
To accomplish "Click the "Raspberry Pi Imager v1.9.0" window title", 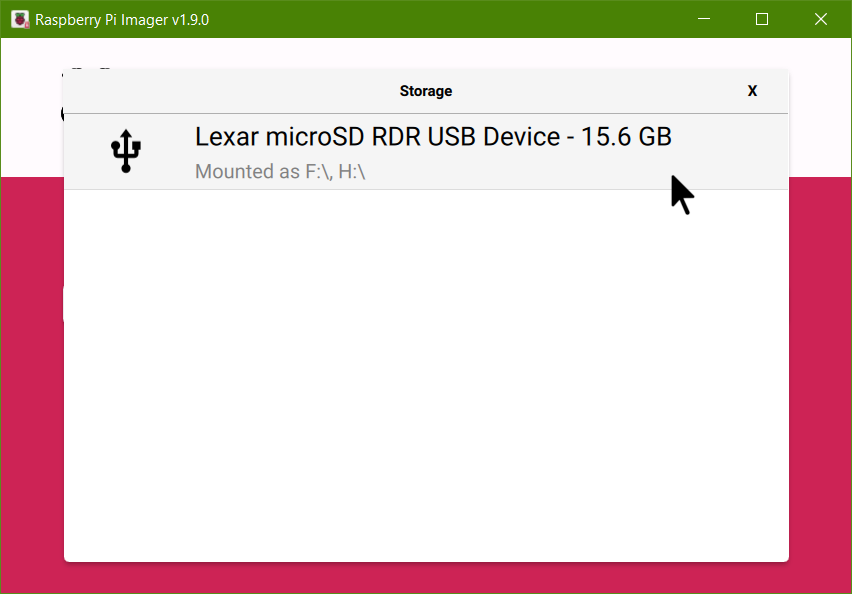I will [x=122, y=20].
